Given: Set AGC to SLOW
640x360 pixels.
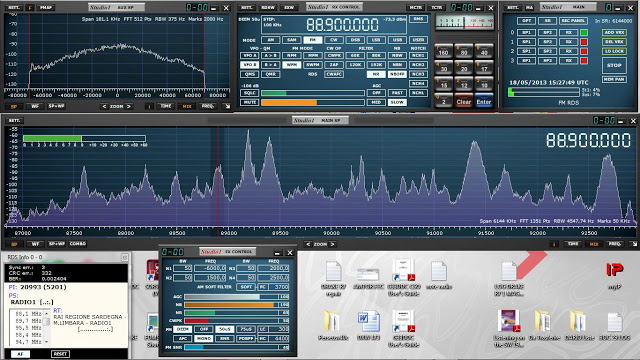Looking at the screenshot, I should pyautogui.click(x=397, y=102).
